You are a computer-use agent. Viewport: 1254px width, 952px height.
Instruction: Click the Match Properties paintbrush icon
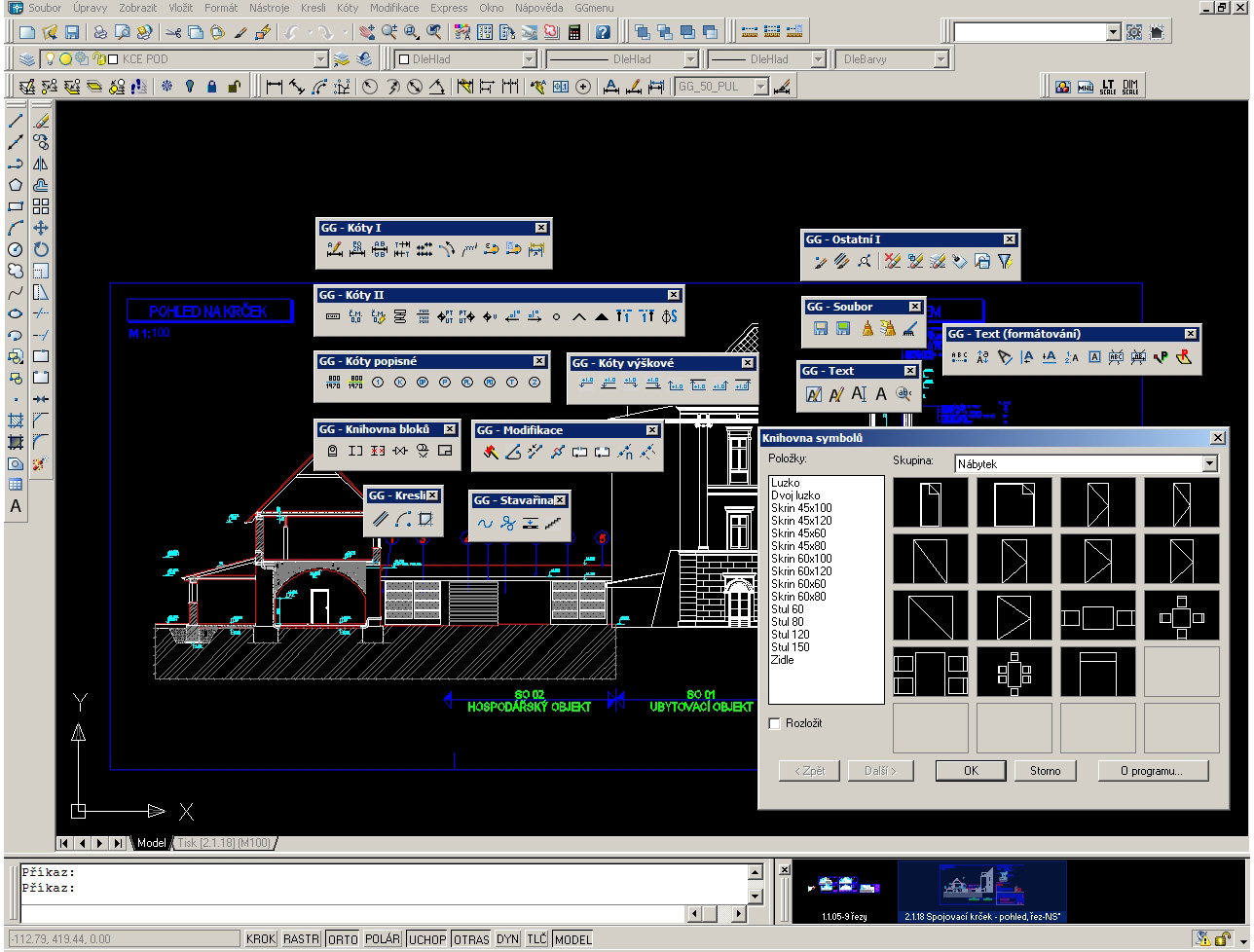[x=241, y=32]
